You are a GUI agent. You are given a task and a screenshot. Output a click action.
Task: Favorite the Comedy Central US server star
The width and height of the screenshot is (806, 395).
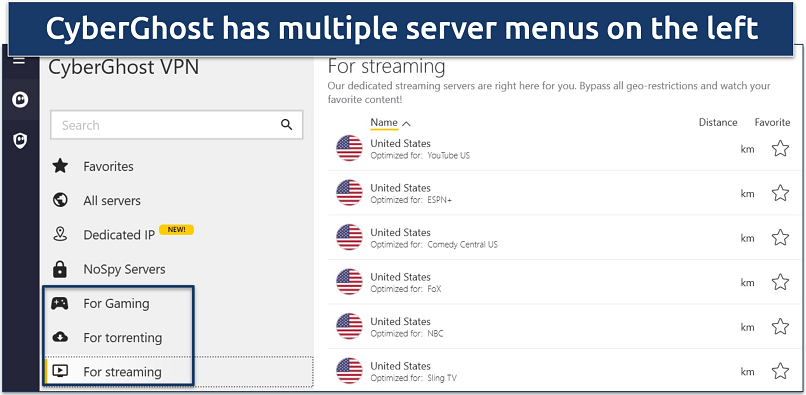coord(780,238)
